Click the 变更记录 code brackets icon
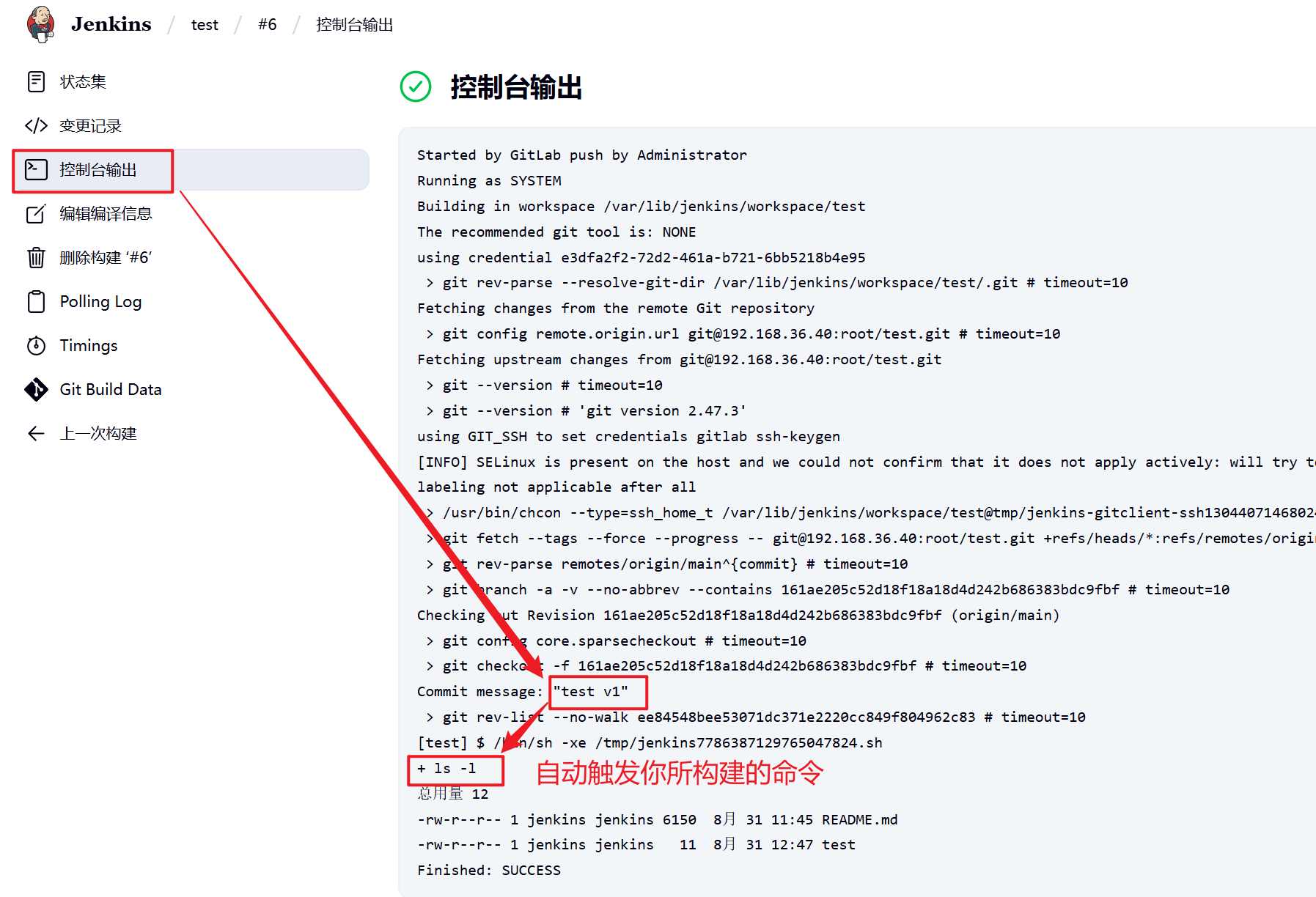 36,125
